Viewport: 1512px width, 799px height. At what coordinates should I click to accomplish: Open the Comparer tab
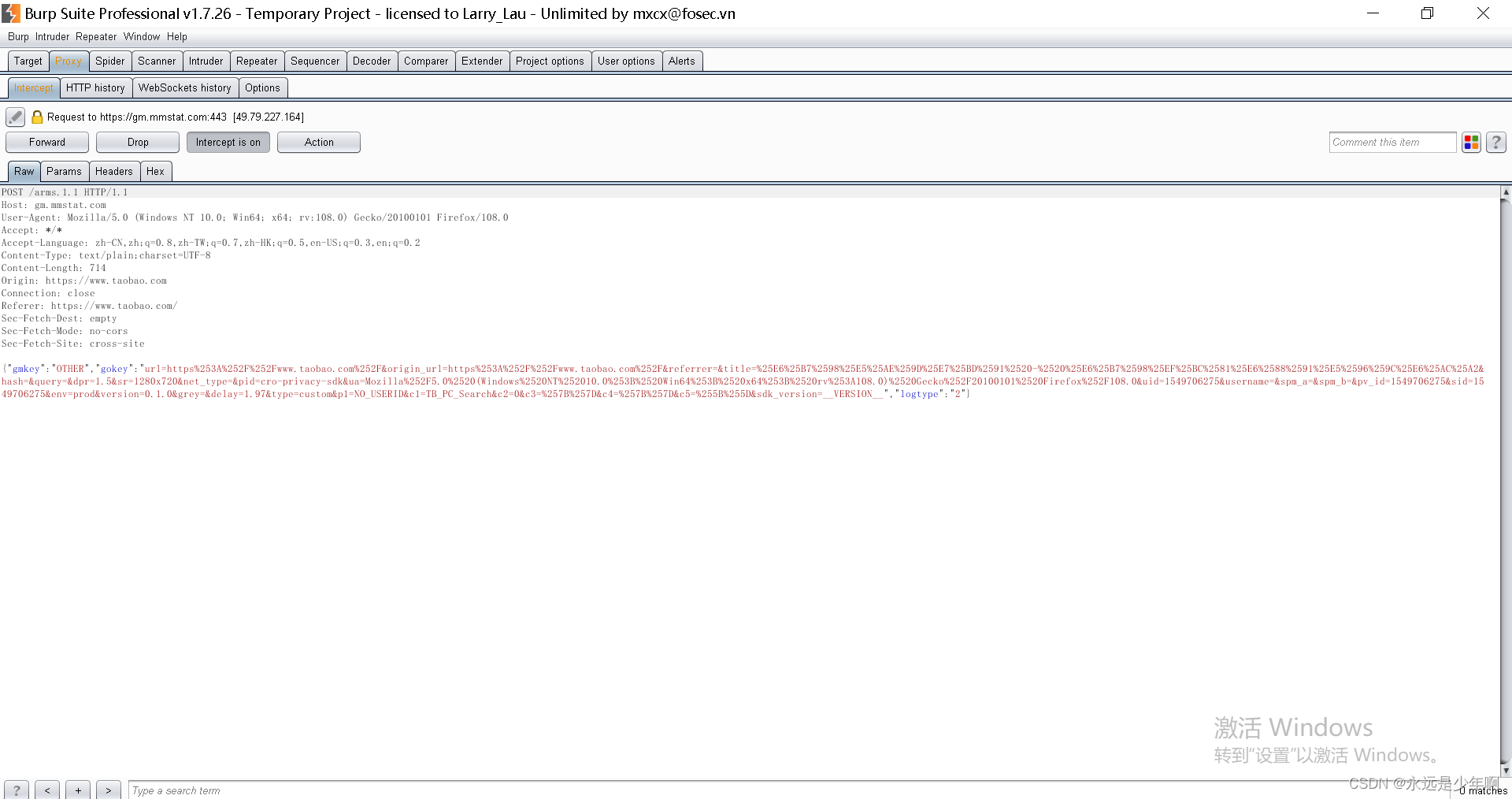[x=426, y=61]
